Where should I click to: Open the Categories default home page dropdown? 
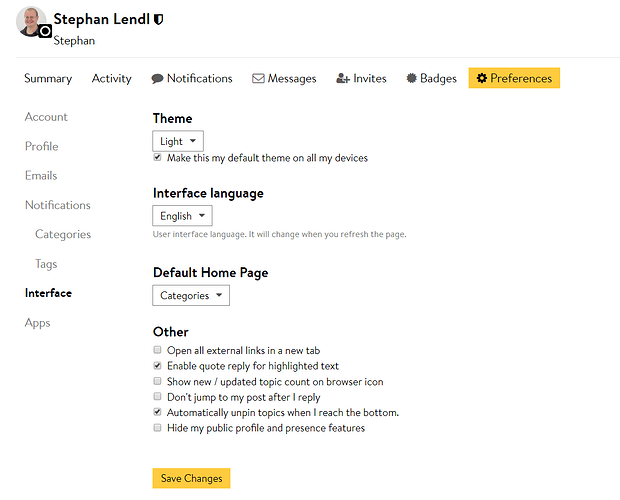point(191,295)
